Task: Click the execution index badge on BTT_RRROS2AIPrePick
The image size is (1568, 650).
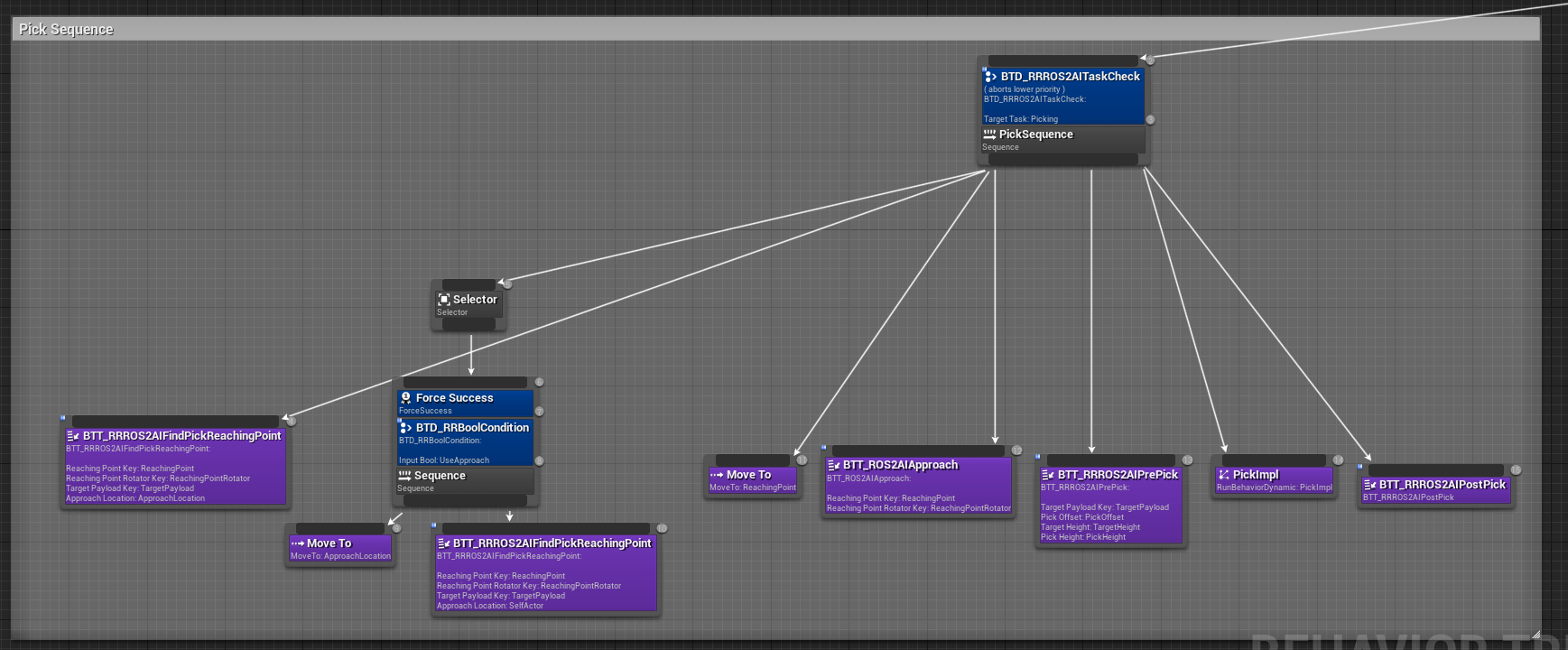Action: click(1187, 460)
